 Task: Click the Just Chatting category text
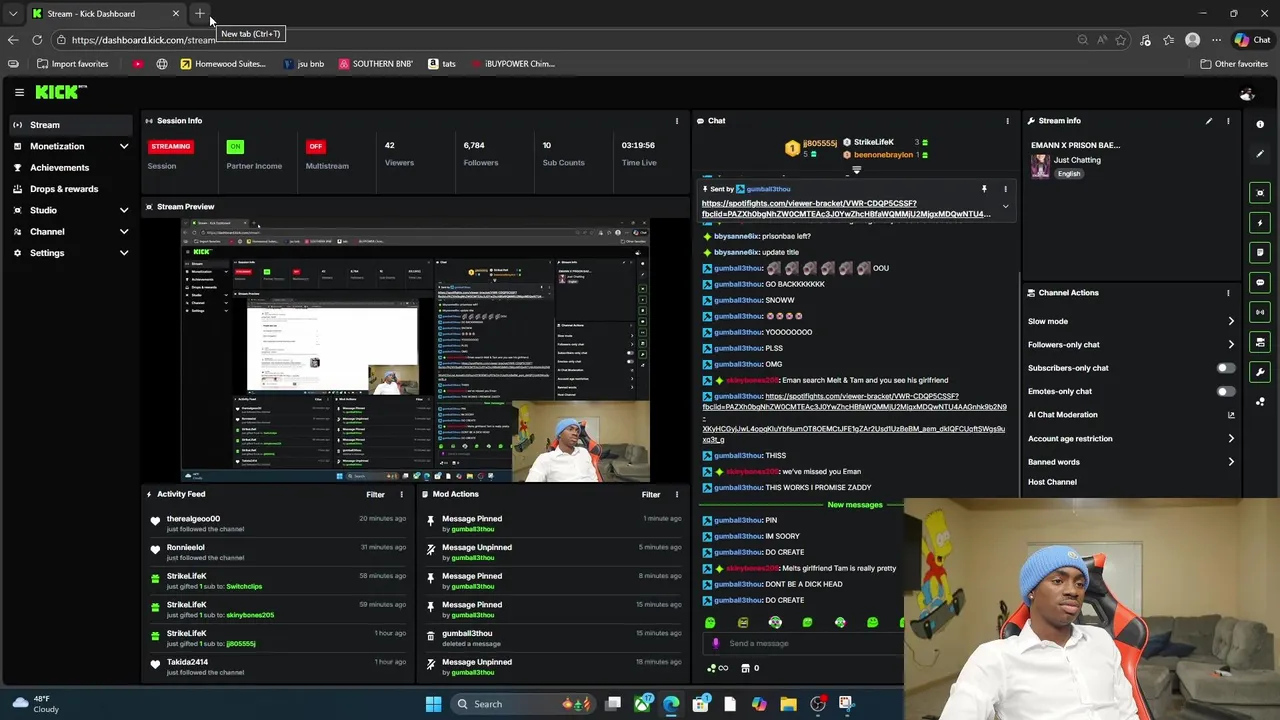coord(1077,160)
